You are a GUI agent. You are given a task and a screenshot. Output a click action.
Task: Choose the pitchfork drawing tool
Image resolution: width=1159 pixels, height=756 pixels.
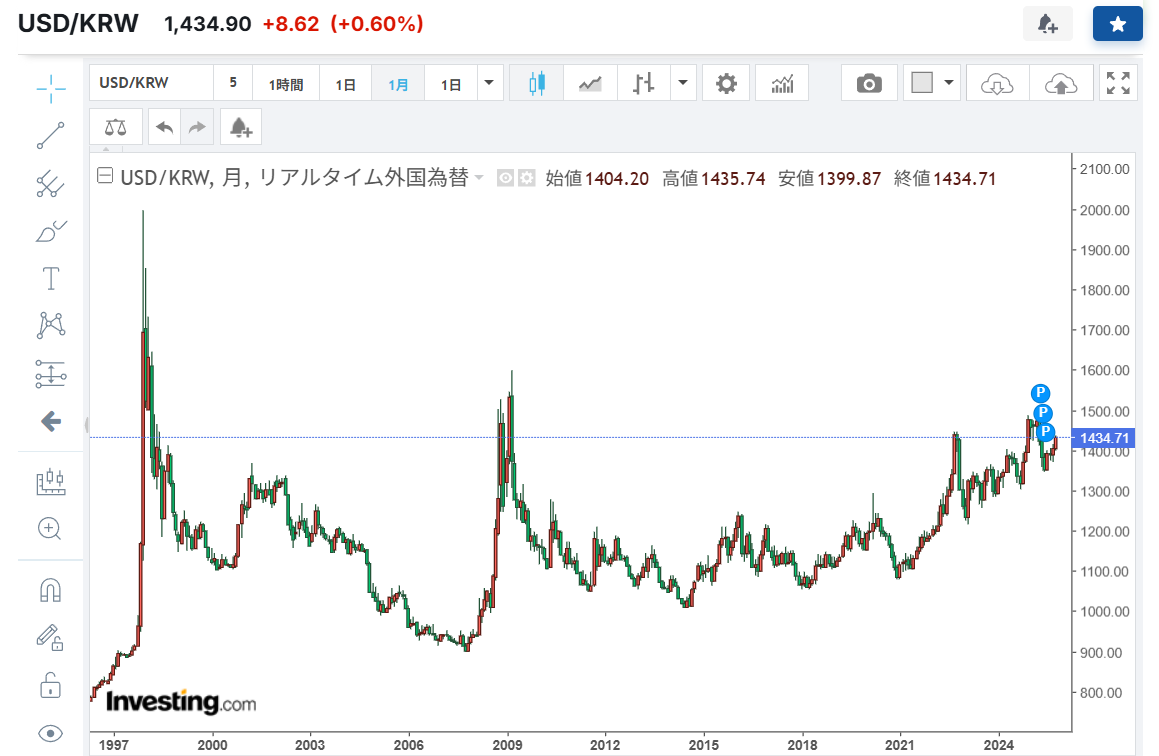[50, 183]
